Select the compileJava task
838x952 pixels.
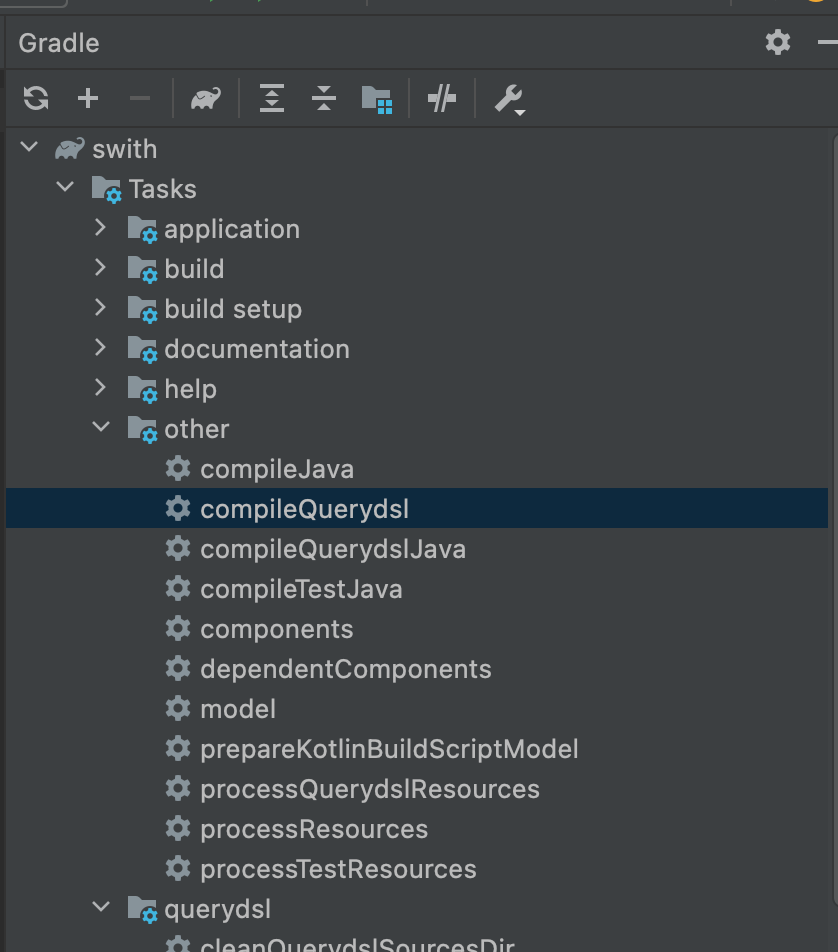(x=417, y=469)
